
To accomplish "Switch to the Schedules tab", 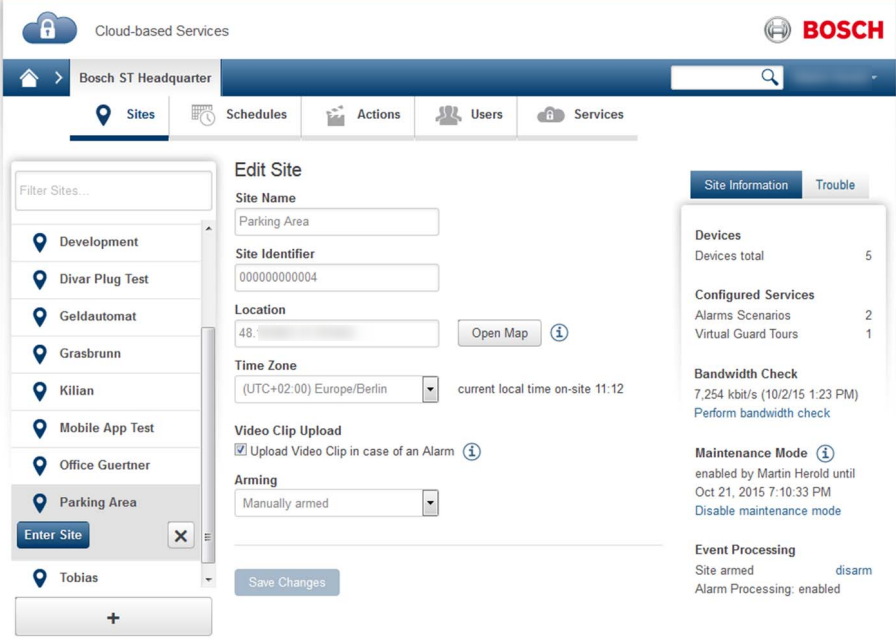I will (239, 115).
